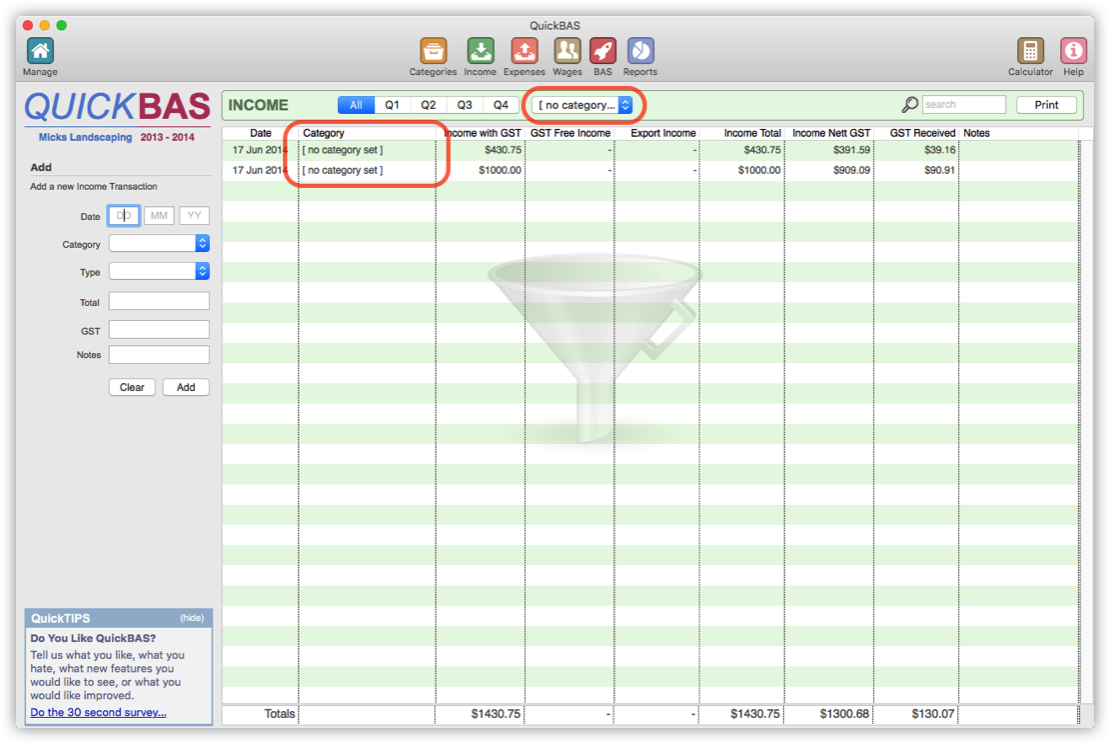Filter income by Q2
This screenshot has height=744, width=1110.
428,105
